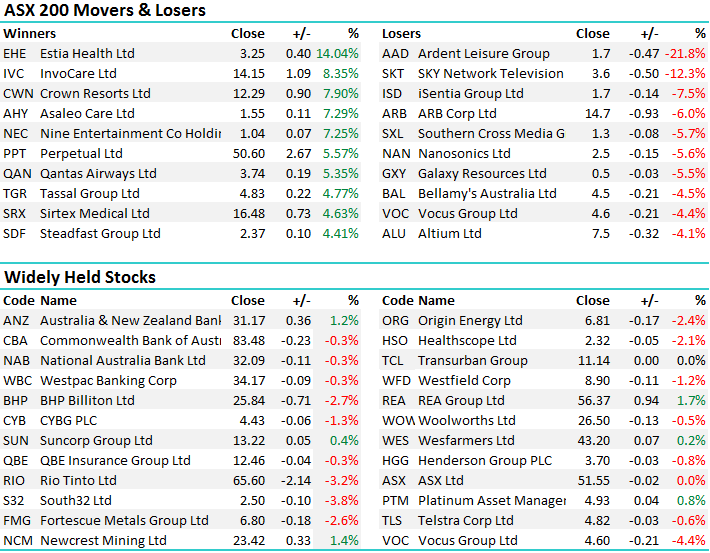The height and width of the screenshot is (553, 710).
Task: Select the EHE stock code
Action: pyautogui.click(x=15, y=53)
